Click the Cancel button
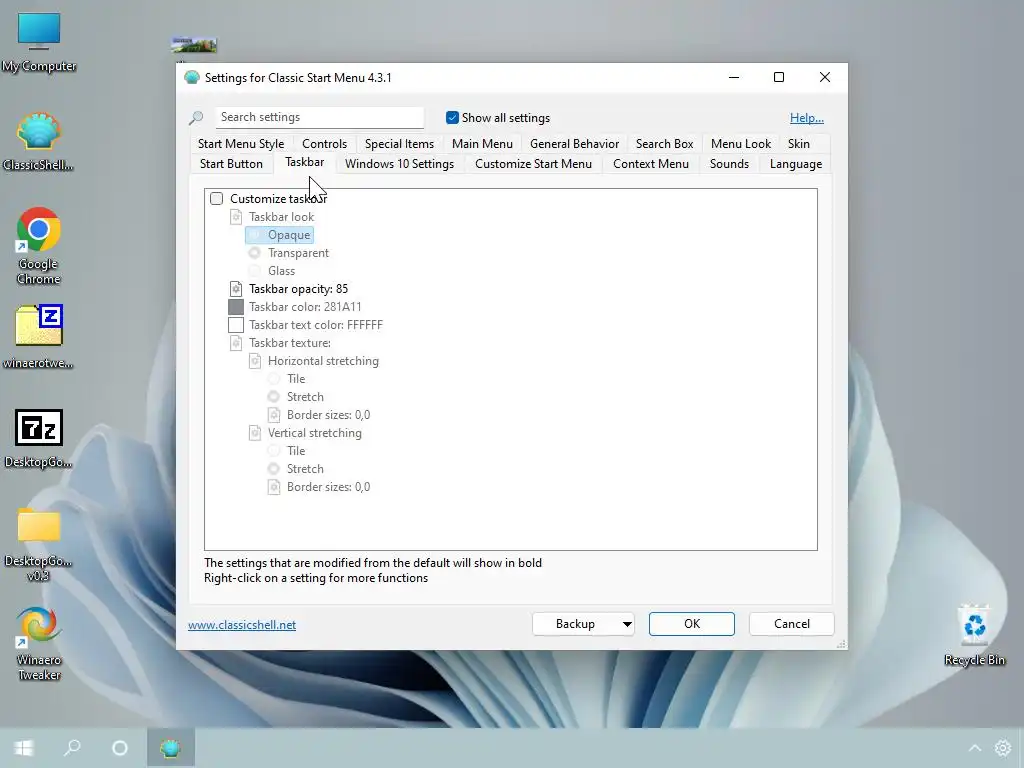The height and width of the screenshot is (768, 1024). (x=792, y=624)
